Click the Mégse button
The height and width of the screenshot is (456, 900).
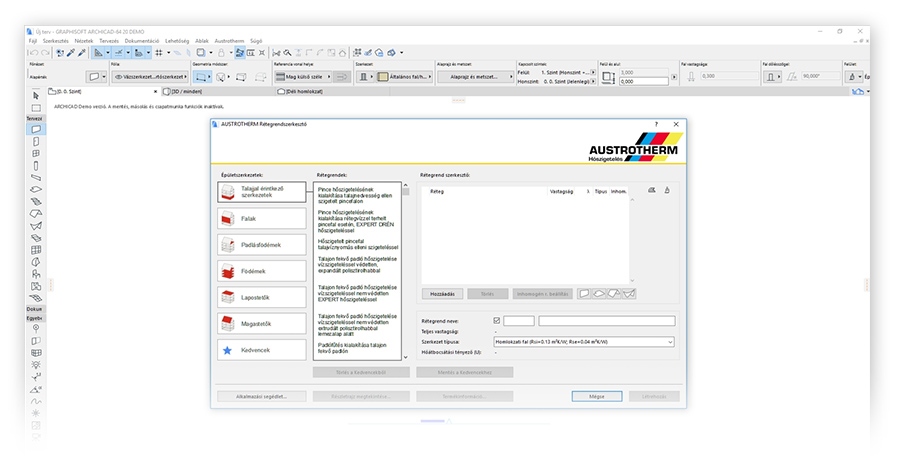coord(597,396)
